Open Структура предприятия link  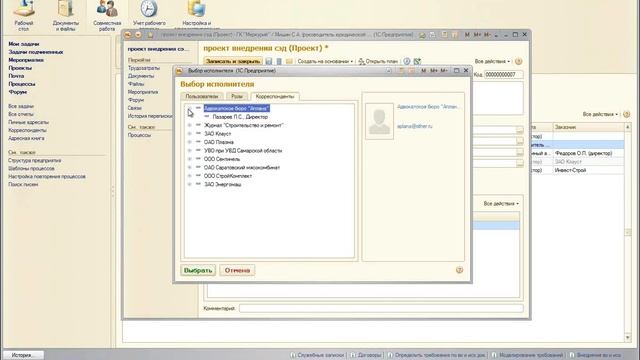pos(35,160)
